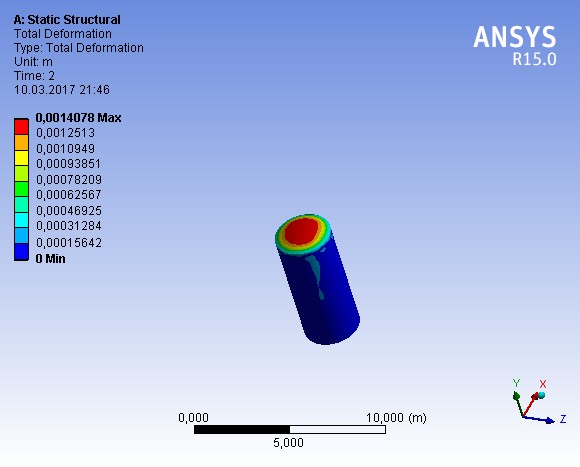Image resolution: width=580 pixels, height=467 pixels.
Task: Click the red maximum deformation zone on cylinder
Action: click(302, 231)
